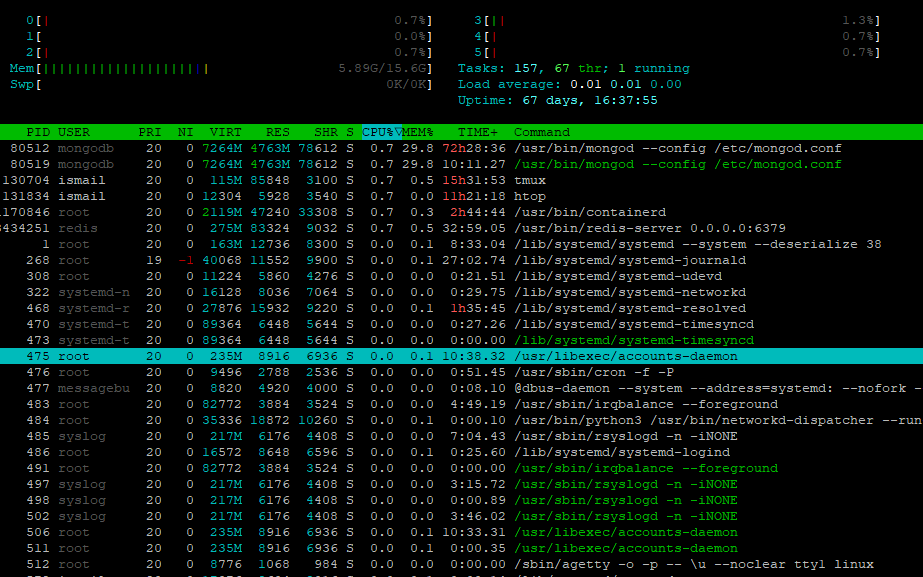Click the RES column header
Screen dimensions: 923x577
point(278,132)
